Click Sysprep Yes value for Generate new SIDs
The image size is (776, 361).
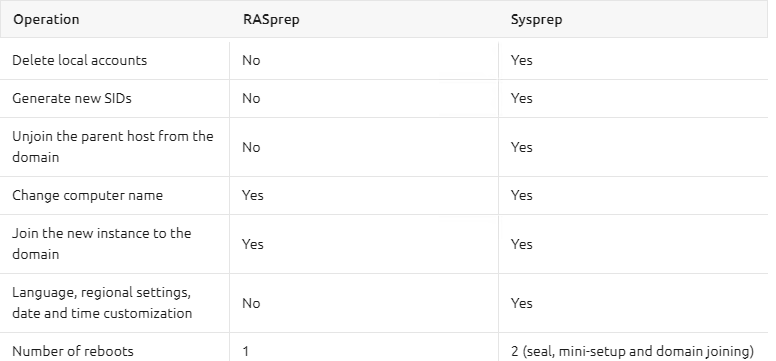pyautogui.click(x=522, y=99)
